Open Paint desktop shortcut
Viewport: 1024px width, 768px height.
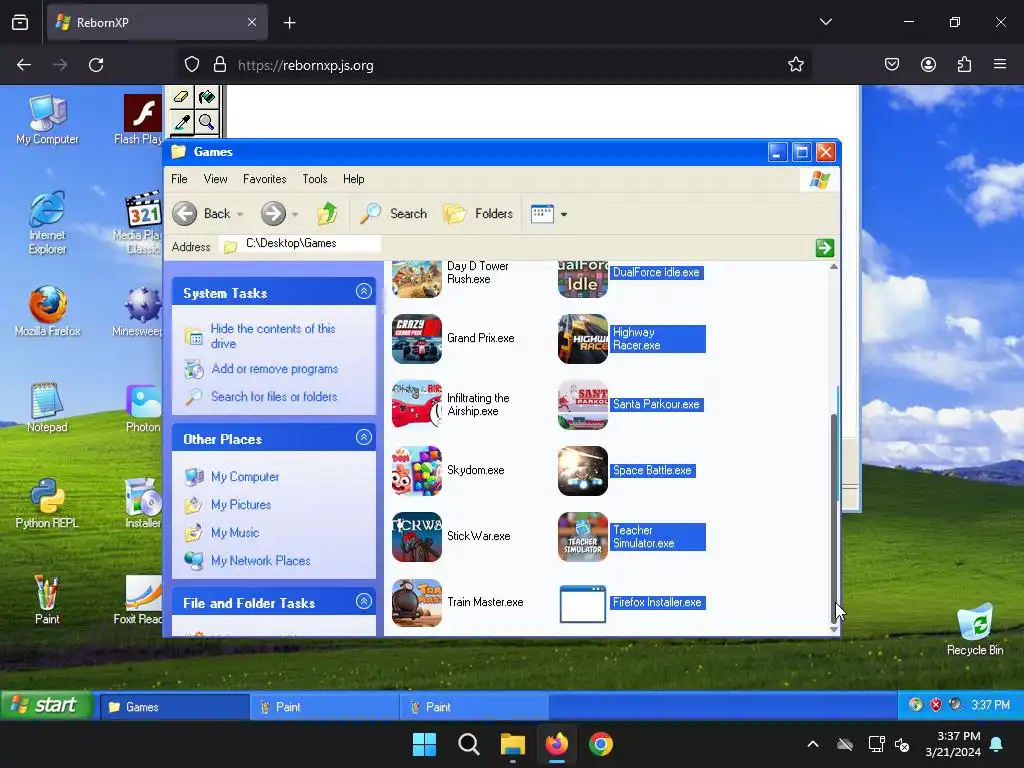pyautogui.click(x=47, y=599)
